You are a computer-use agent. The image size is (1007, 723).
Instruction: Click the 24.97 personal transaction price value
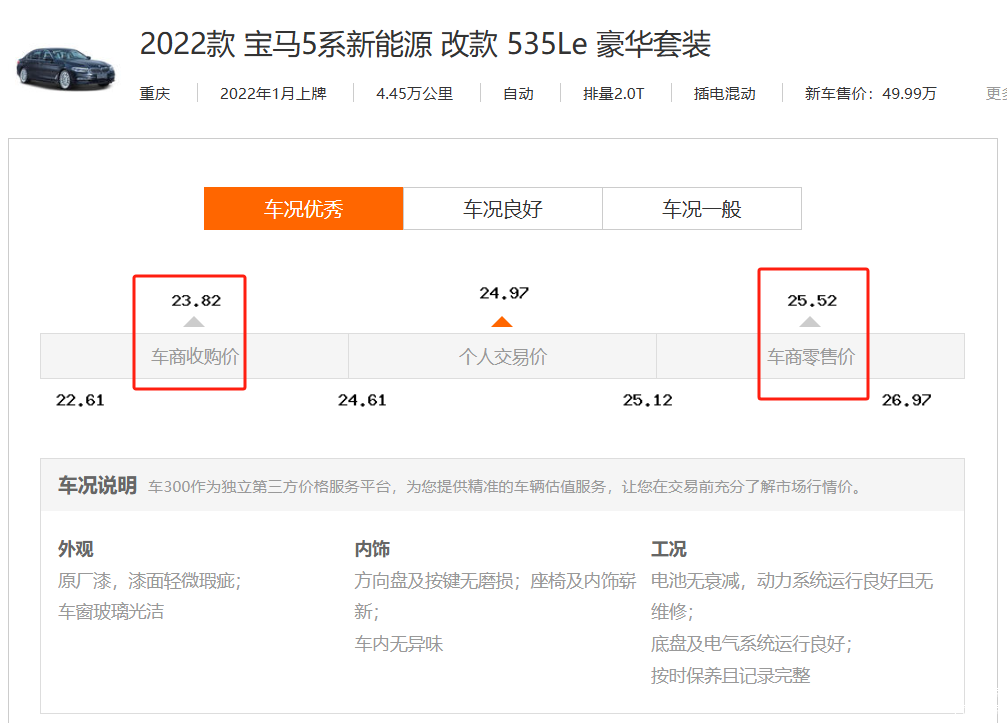click(504, 293)
